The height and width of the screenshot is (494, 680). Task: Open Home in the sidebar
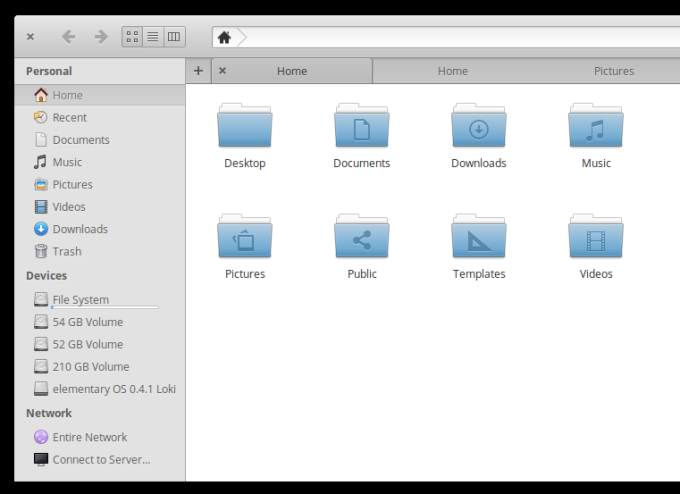click(x=100, y=95)
